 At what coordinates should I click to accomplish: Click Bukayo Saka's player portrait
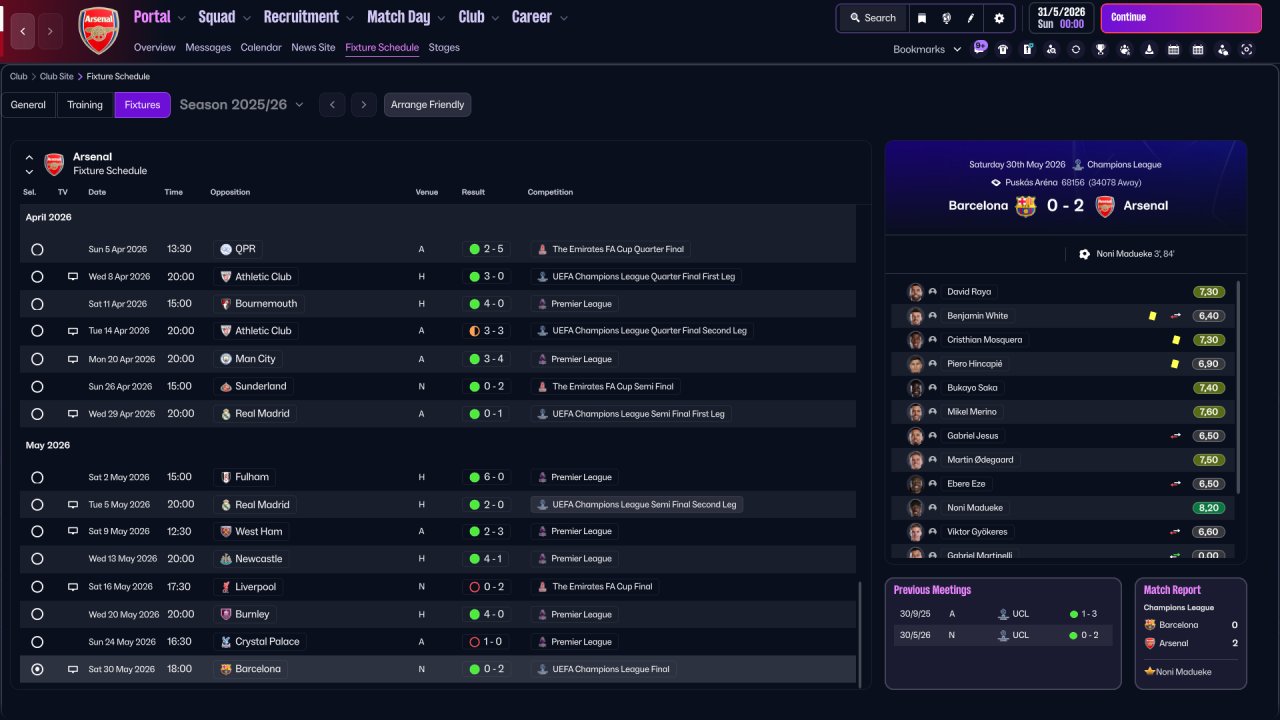coord(915,388)
